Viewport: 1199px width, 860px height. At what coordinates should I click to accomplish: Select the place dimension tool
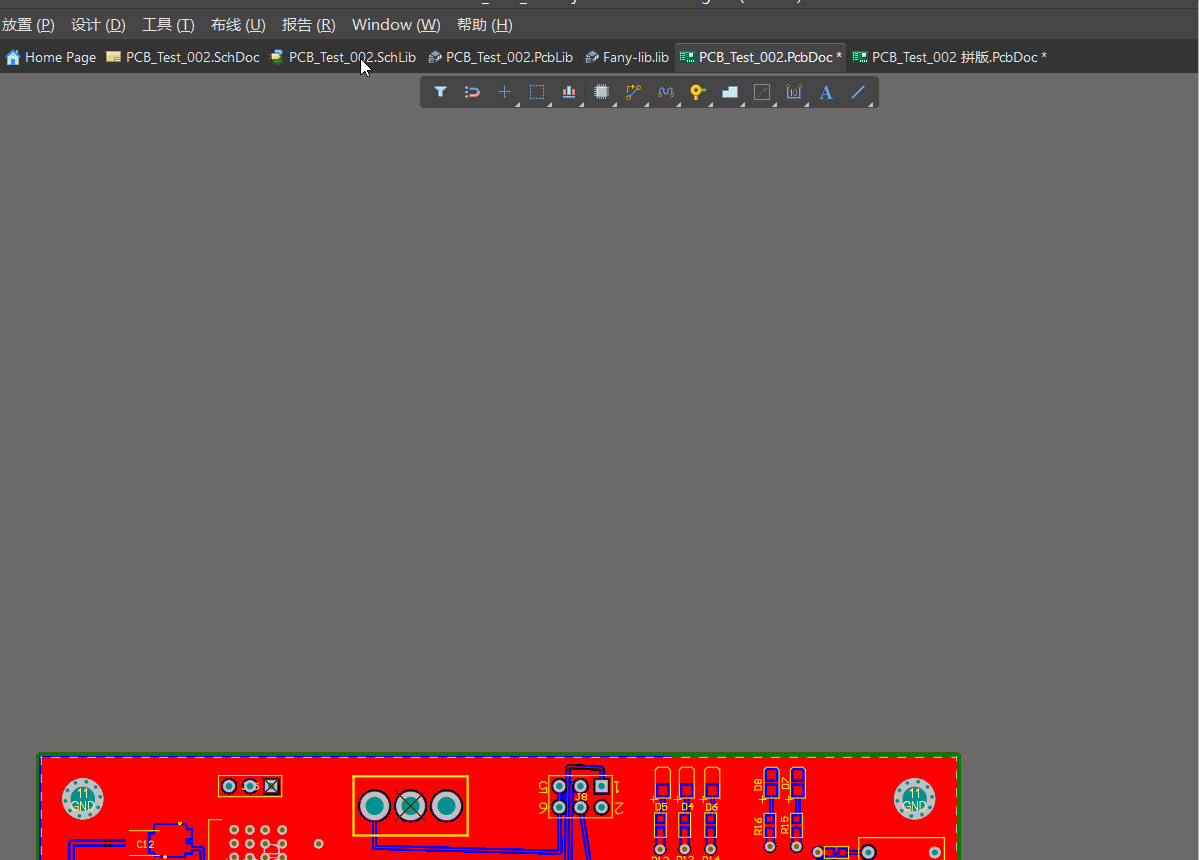[x=794, y=92]
